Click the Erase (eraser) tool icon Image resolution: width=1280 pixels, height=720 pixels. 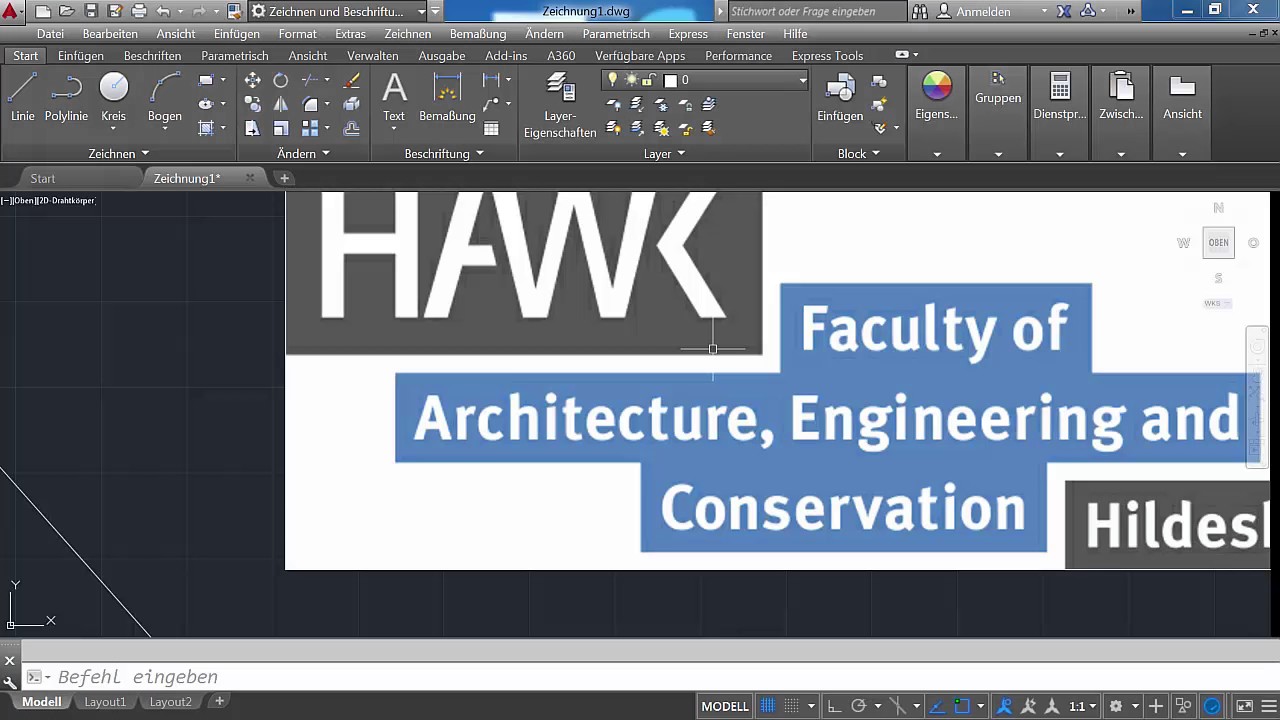point(351,80)
